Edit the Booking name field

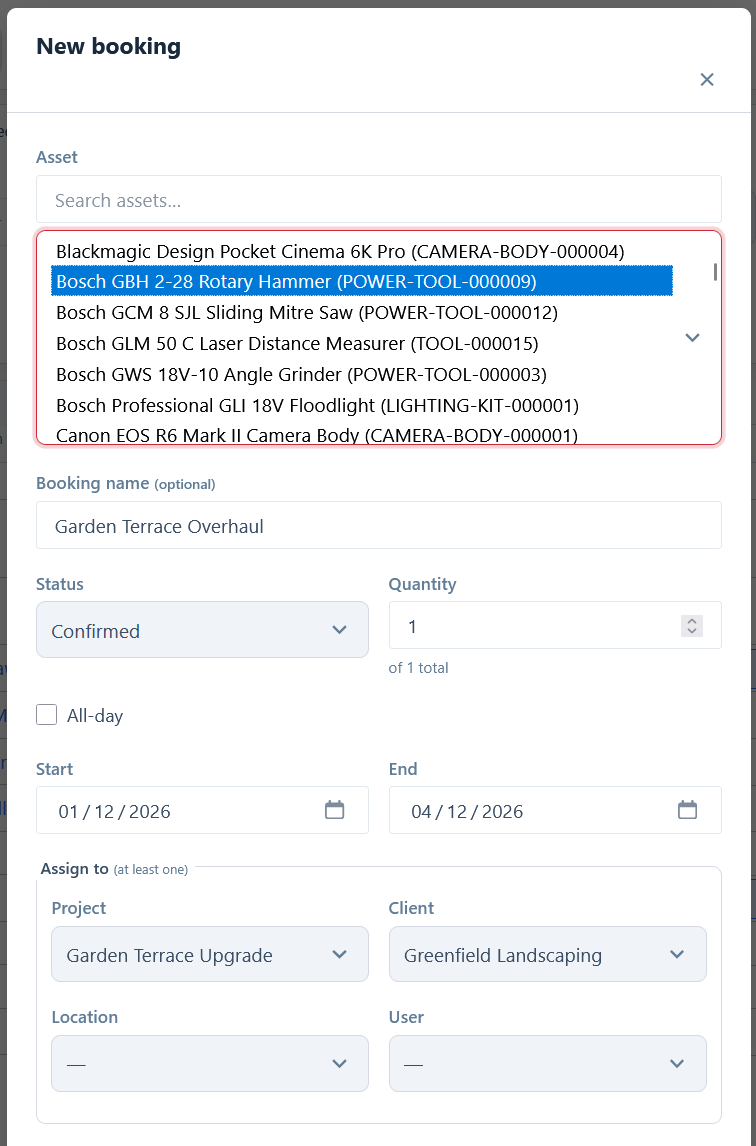379,525
